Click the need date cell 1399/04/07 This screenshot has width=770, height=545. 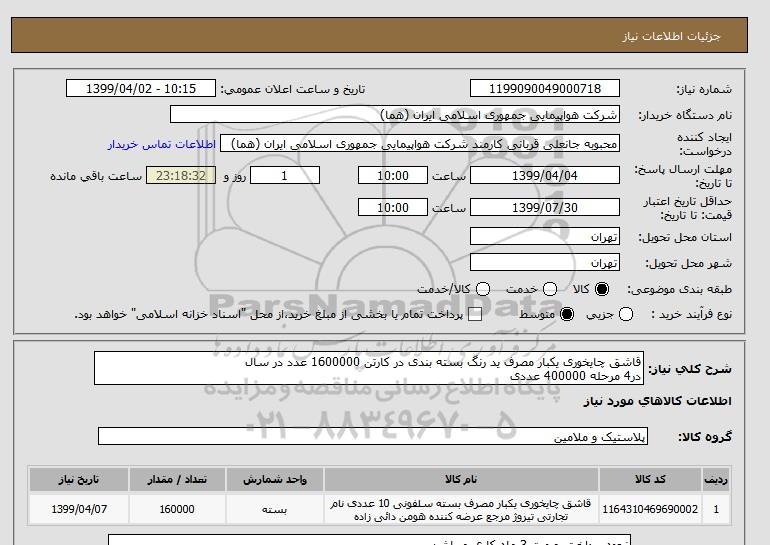(x=79, y=509)
